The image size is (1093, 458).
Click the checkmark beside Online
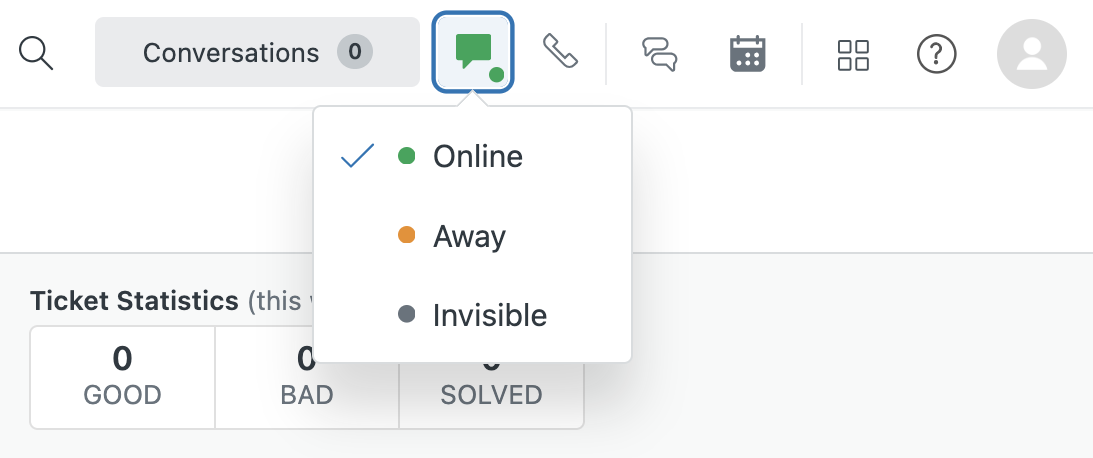(x=357, y=156)
